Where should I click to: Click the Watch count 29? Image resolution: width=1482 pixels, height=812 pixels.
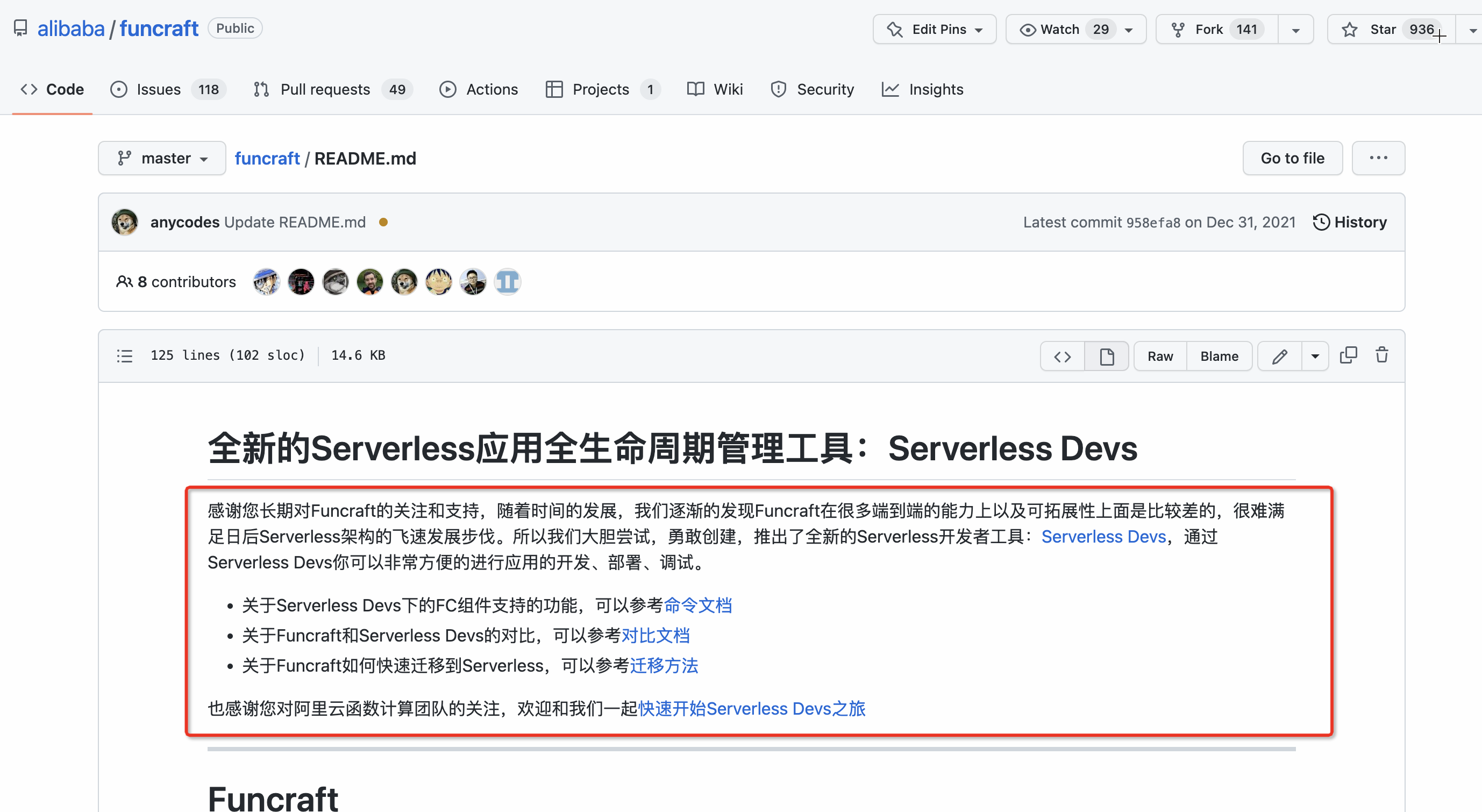pyautogui.click(x=1101, y=30)
